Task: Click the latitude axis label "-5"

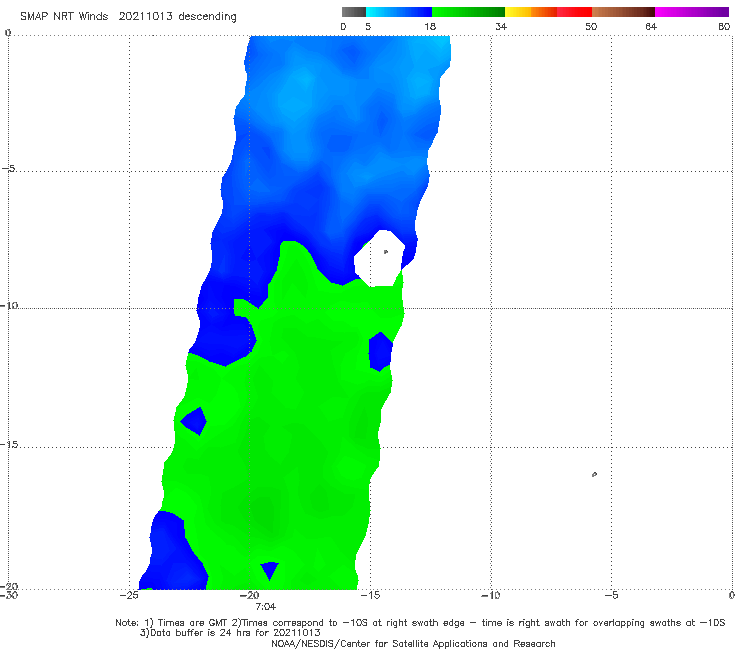Action: [x=9, y=169]
